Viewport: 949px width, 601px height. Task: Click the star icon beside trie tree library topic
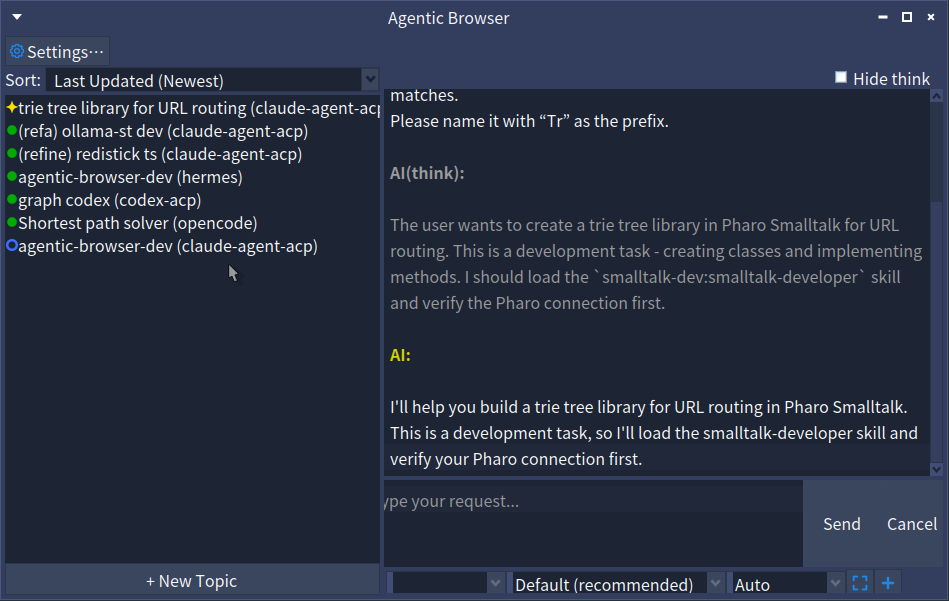coord(11,108)
